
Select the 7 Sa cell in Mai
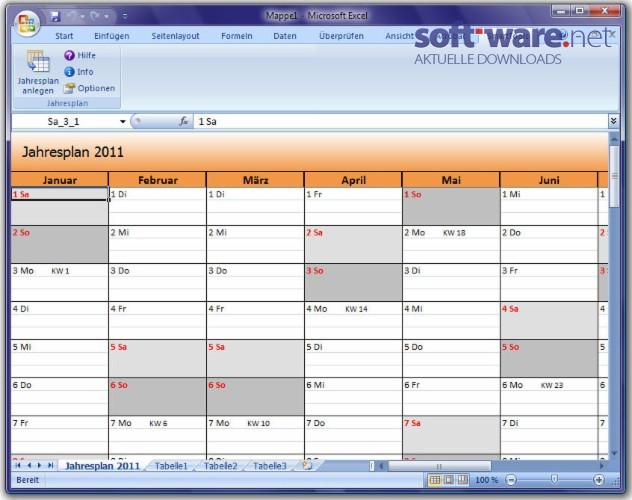[x=451, y=423]
